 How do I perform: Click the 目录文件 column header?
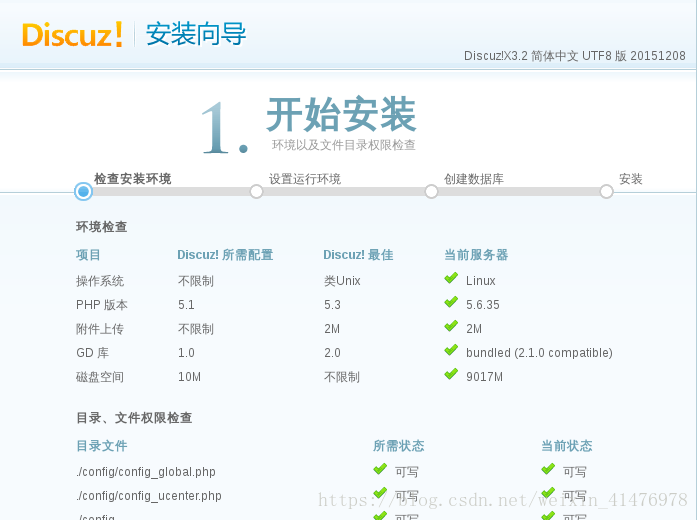click(102, 446)
